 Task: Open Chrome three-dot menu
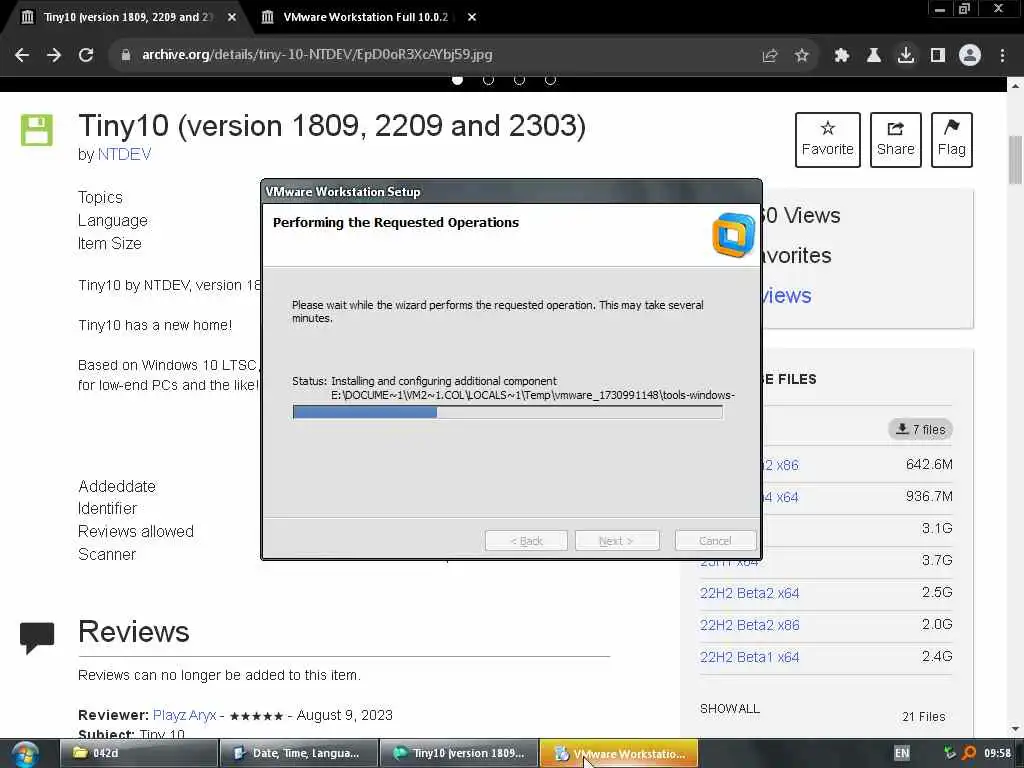coord(1002,56)
